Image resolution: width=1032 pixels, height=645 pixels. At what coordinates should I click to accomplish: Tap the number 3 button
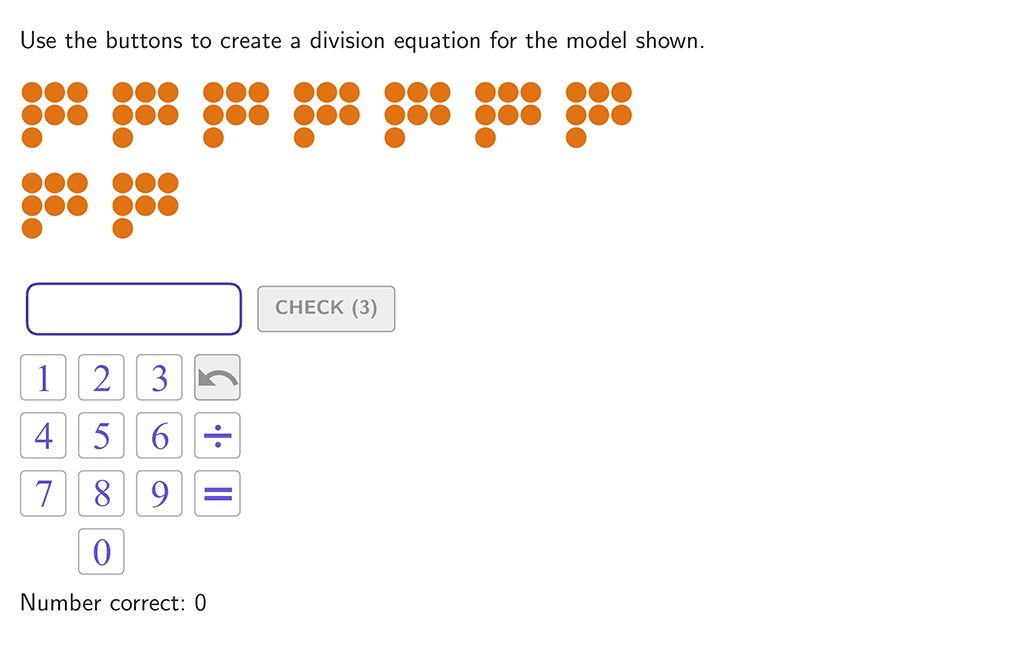(159, 377)
